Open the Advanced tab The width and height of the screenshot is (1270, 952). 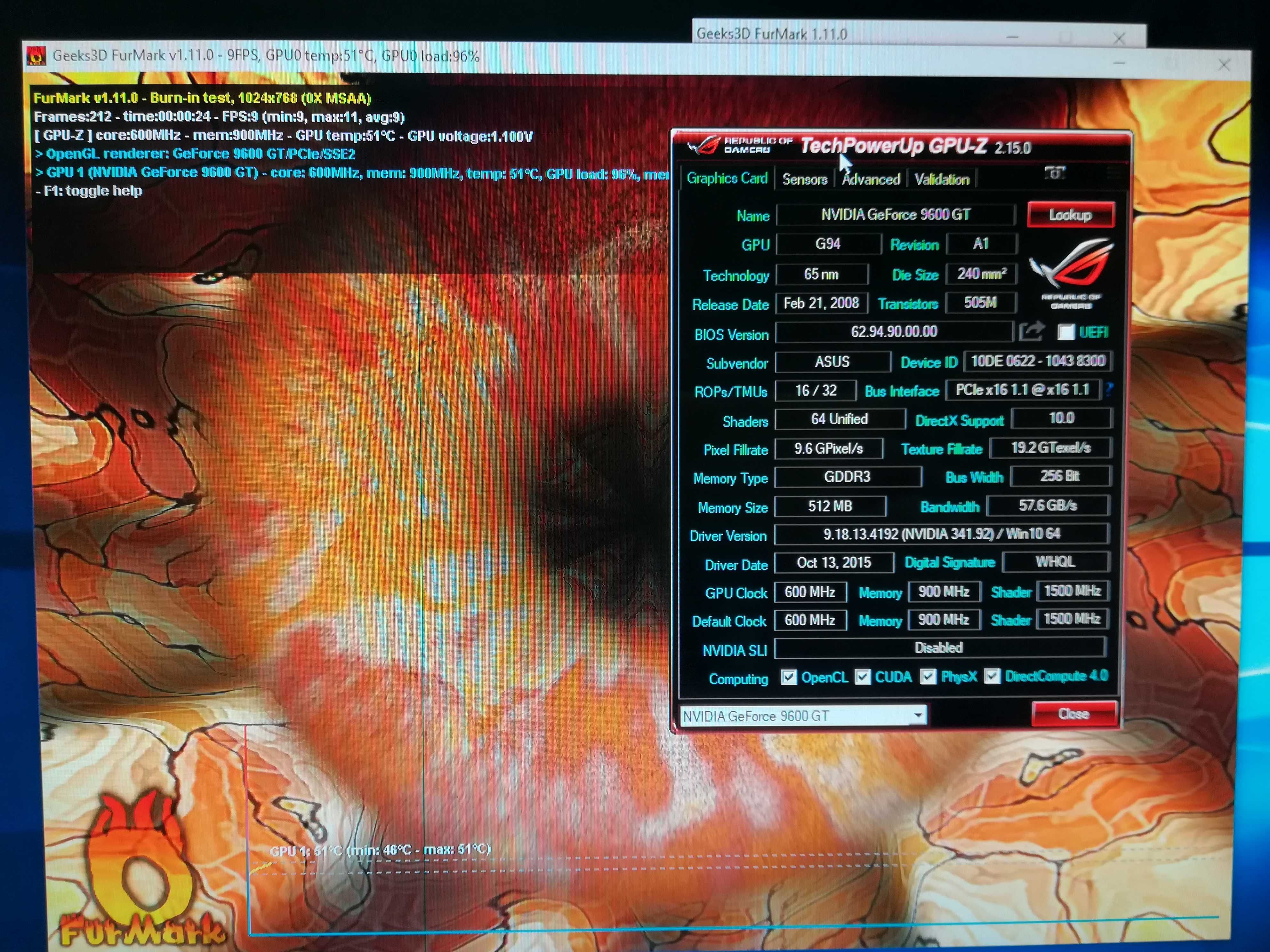click(870, 179)
